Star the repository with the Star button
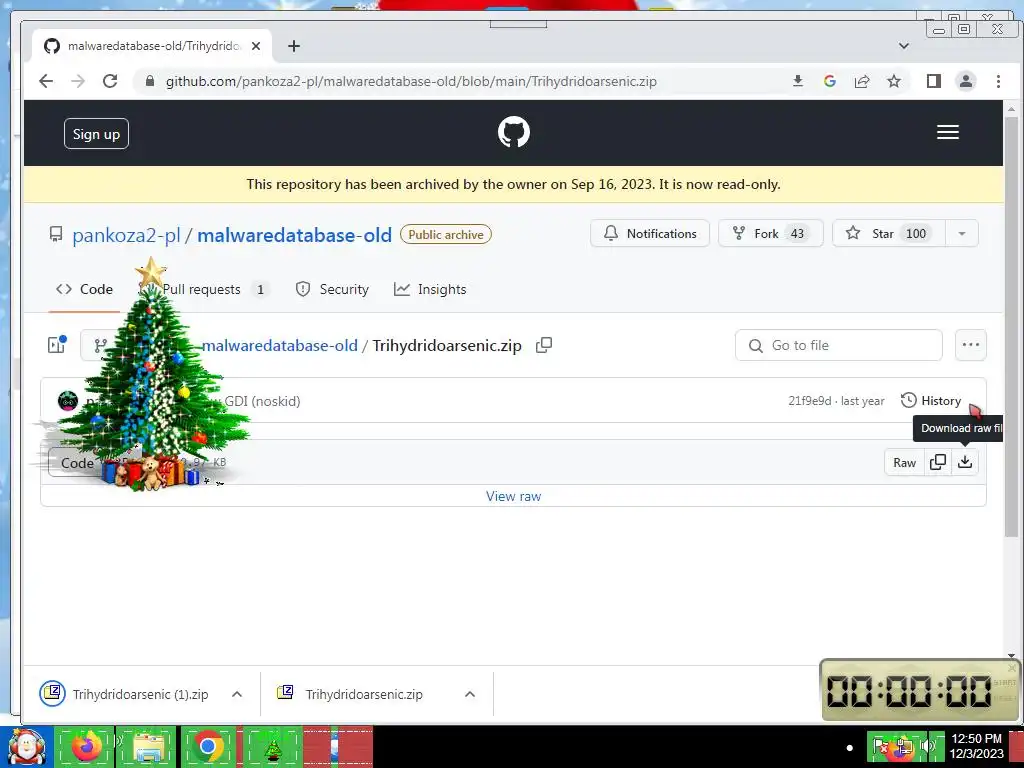This screenshot has height=768, width=1024. click(889, 233)
